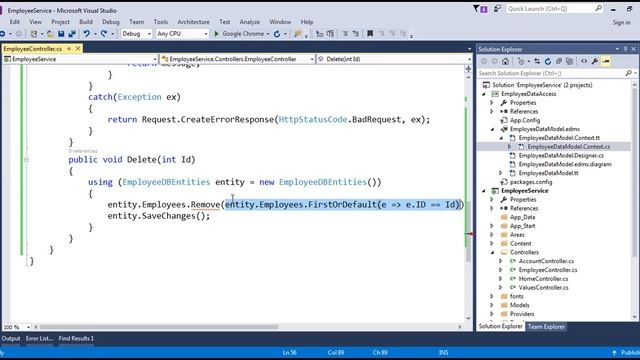Open the Google Chrome browser dropdown arrow

pyautogui.click(x=268, y=34)
